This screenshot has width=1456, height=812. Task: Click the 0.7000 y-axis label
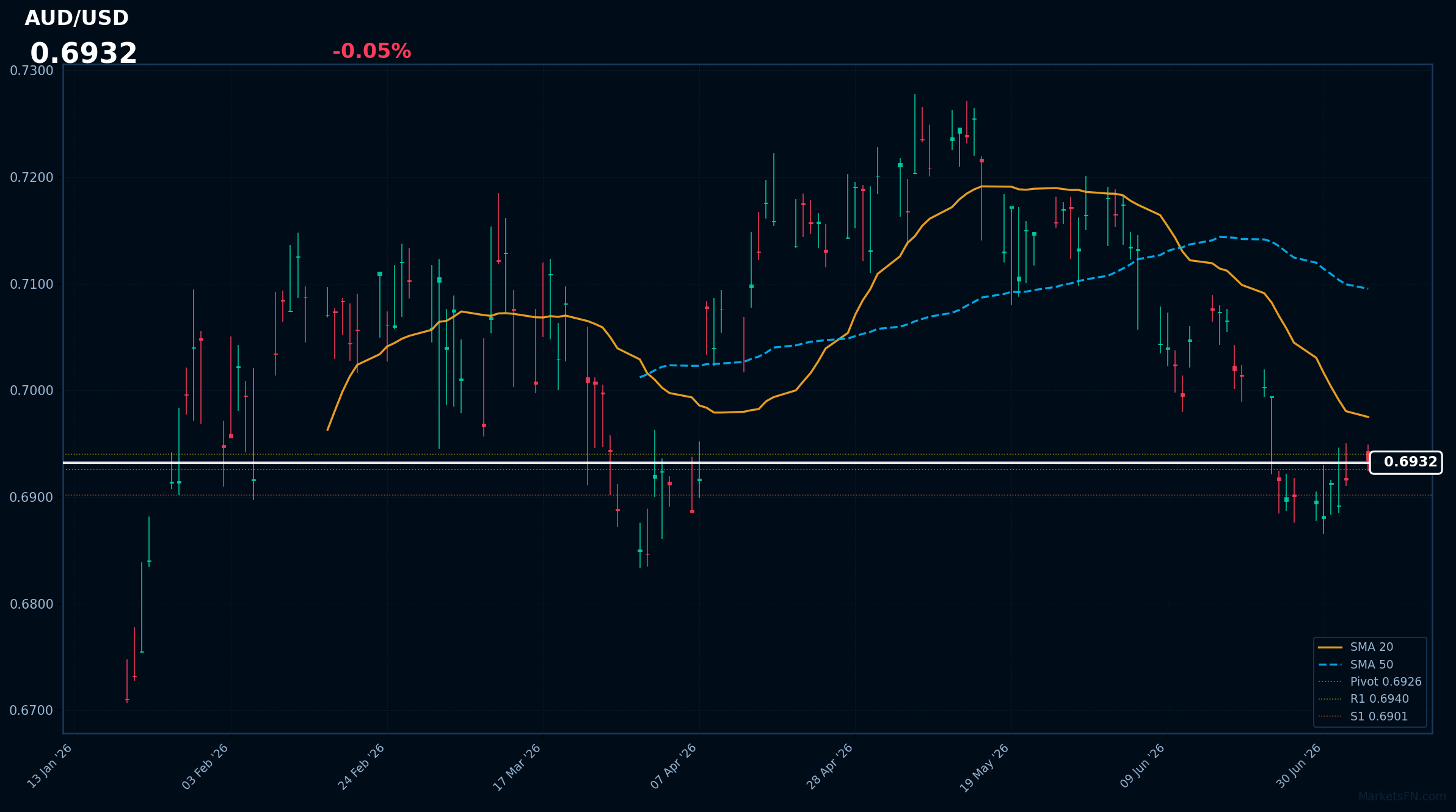pyautogui.click(x=32, y=391)
